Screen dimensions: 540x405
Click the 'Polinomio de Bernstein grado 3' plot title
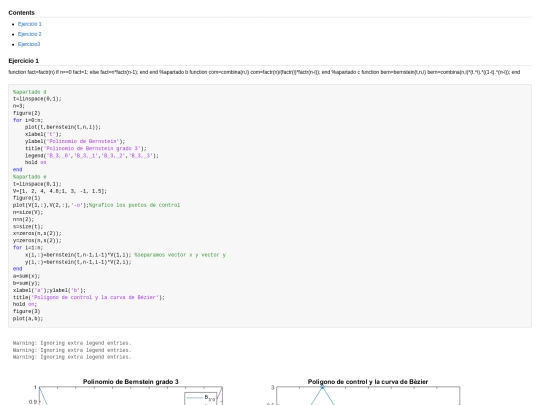(x=131, y=382)
